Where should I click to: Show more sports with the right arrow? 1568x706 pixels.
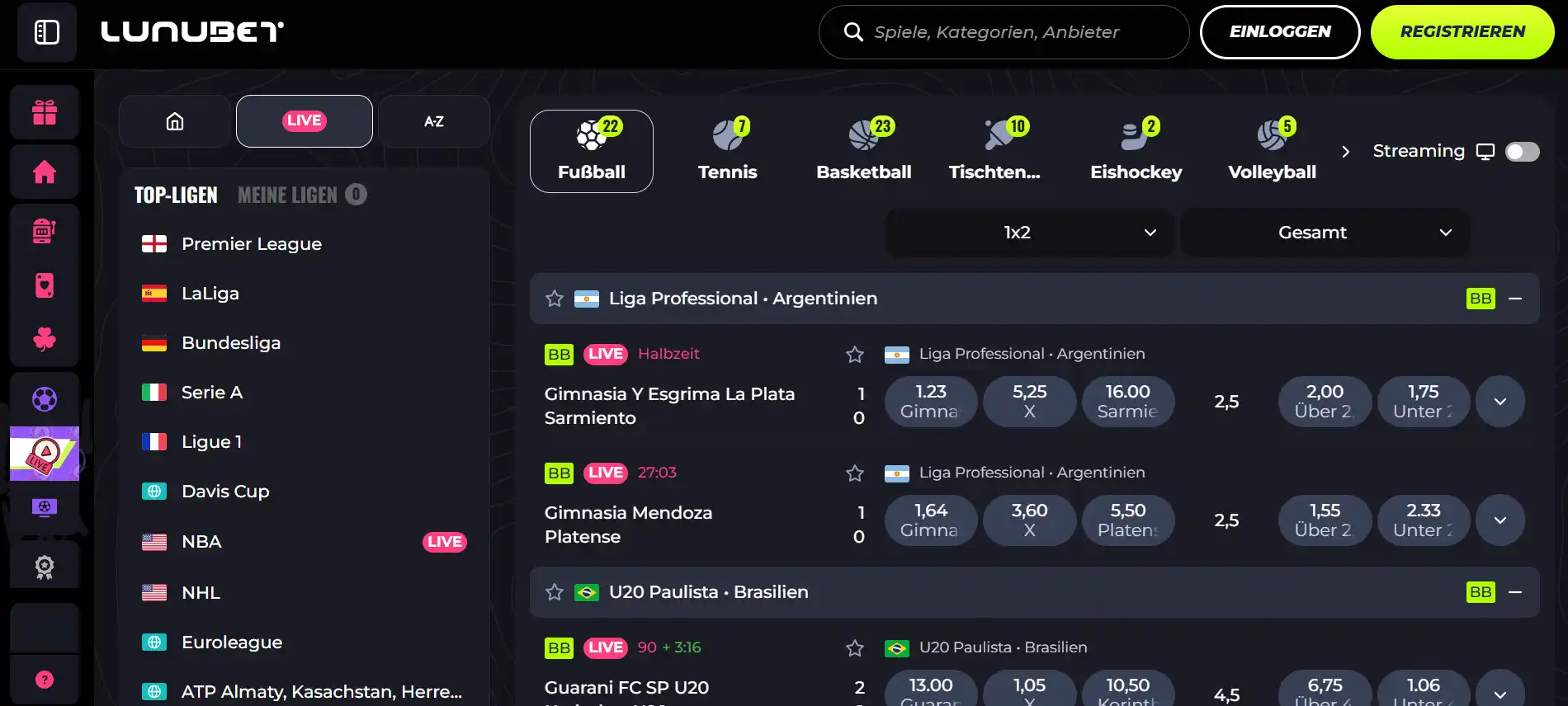pos(1346,152)
